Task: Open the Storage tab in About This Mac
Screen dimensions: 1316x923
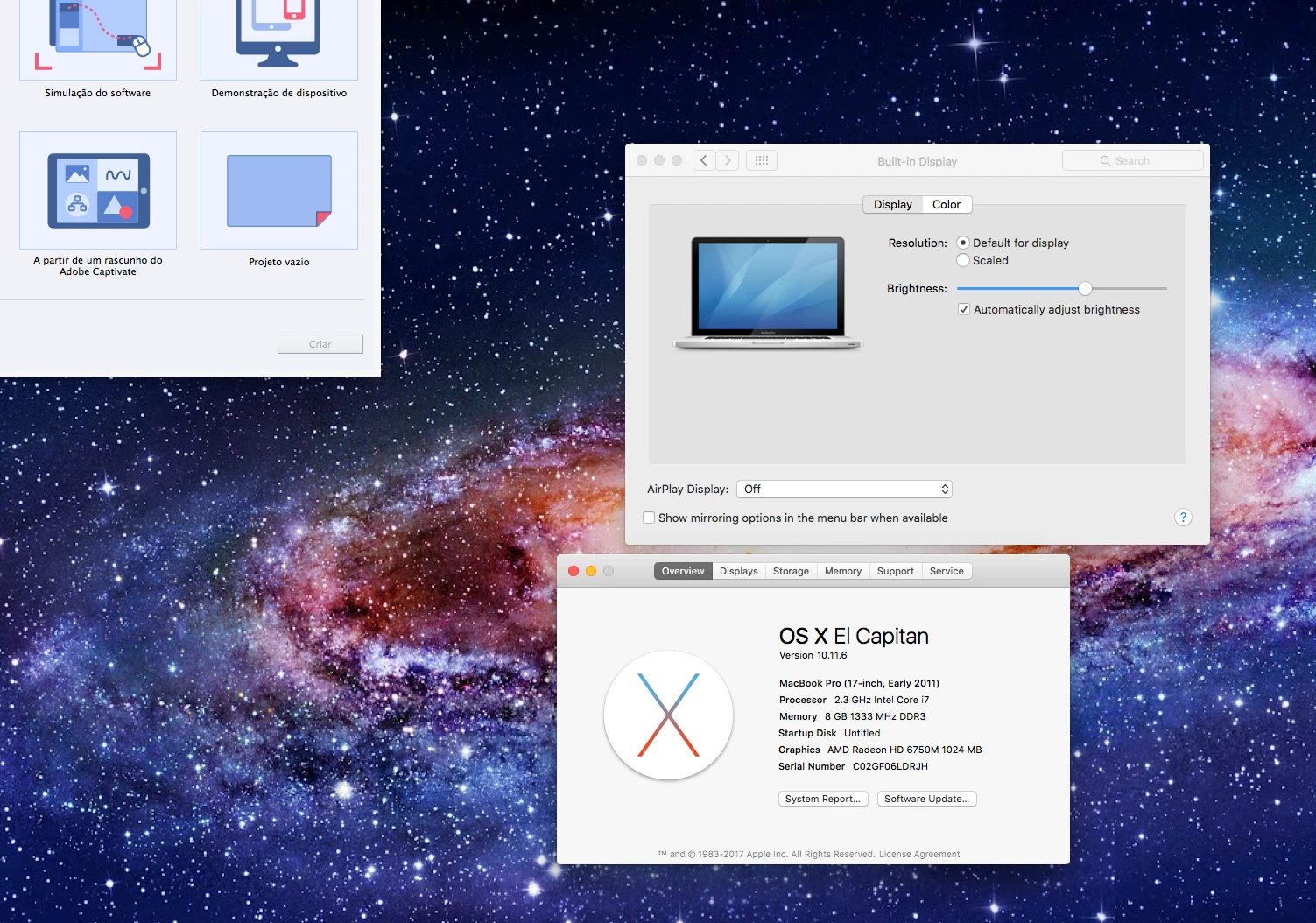Action: click(791, 571)
